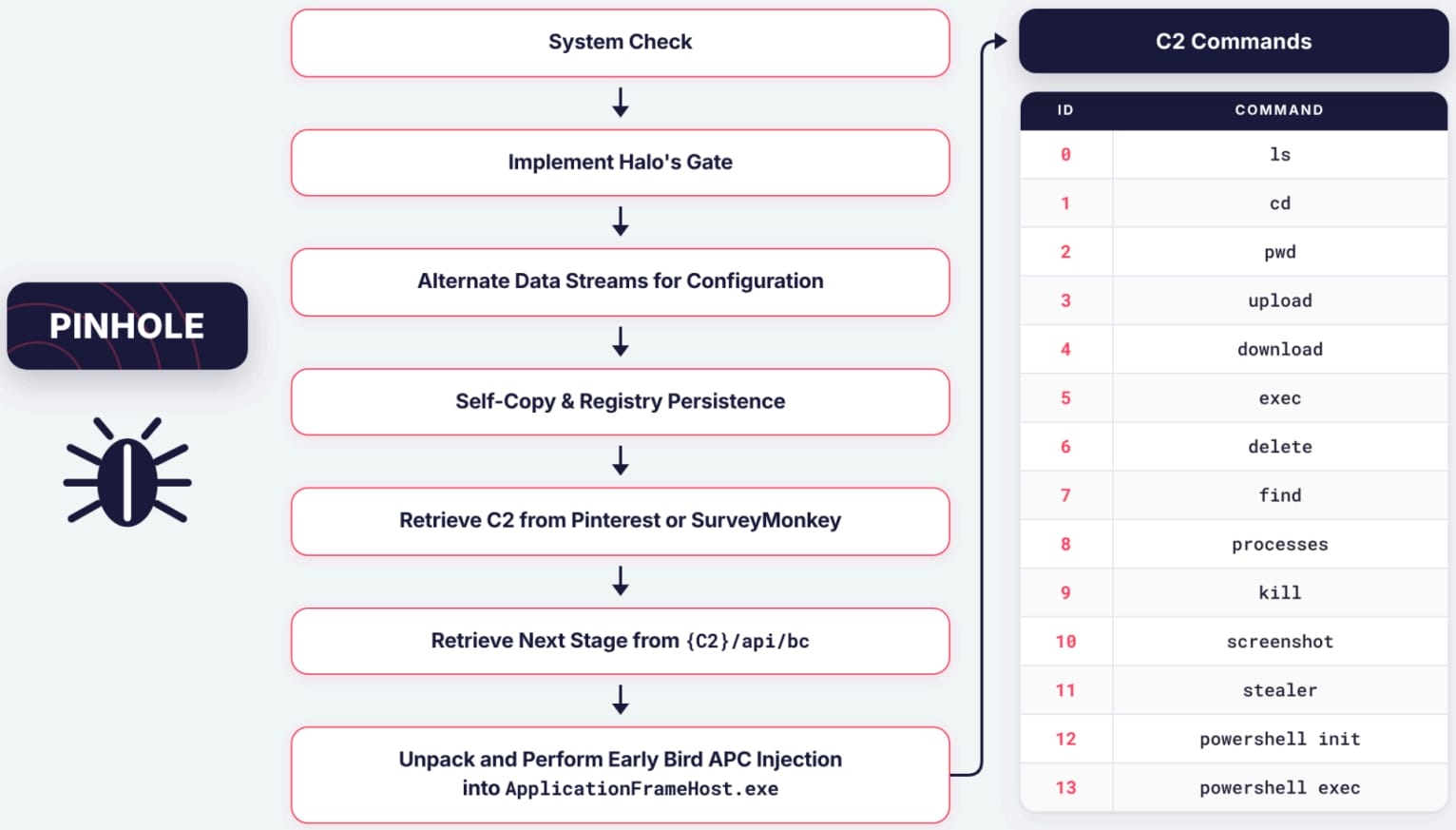Select the powershell exec row
This screenshot has height=830, width=1456.
coord(1234,787)
